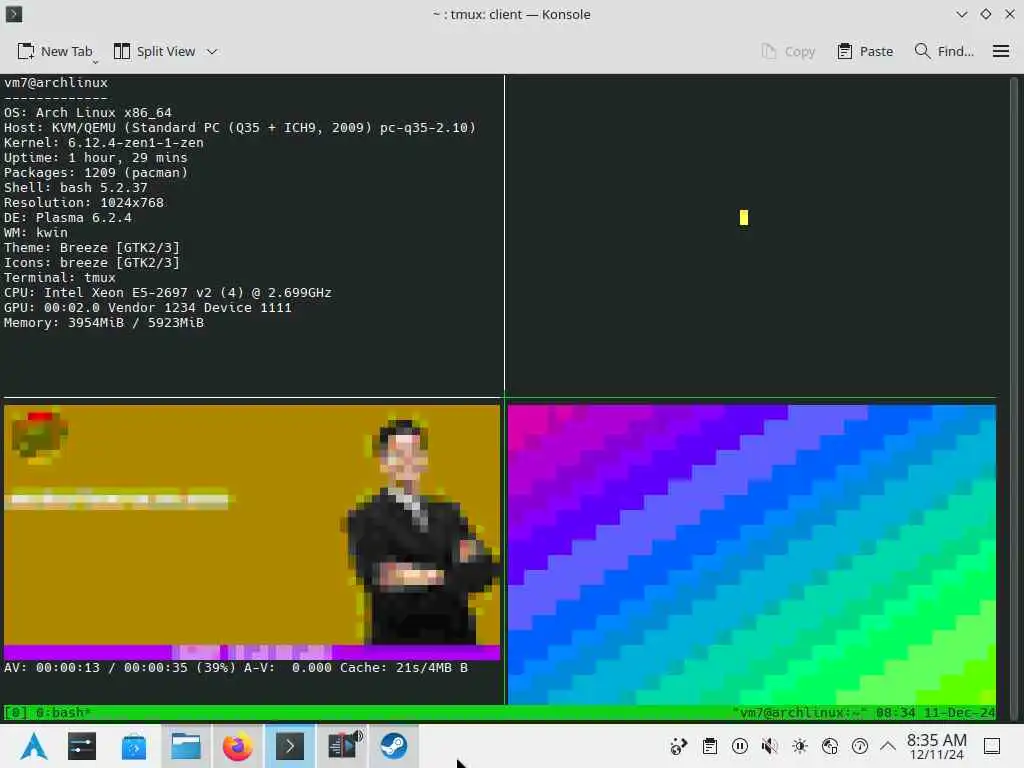The width and height of the screenshot is (1024, 768).
Task: Open the Find search bar
Action: (x=944, y=51)
